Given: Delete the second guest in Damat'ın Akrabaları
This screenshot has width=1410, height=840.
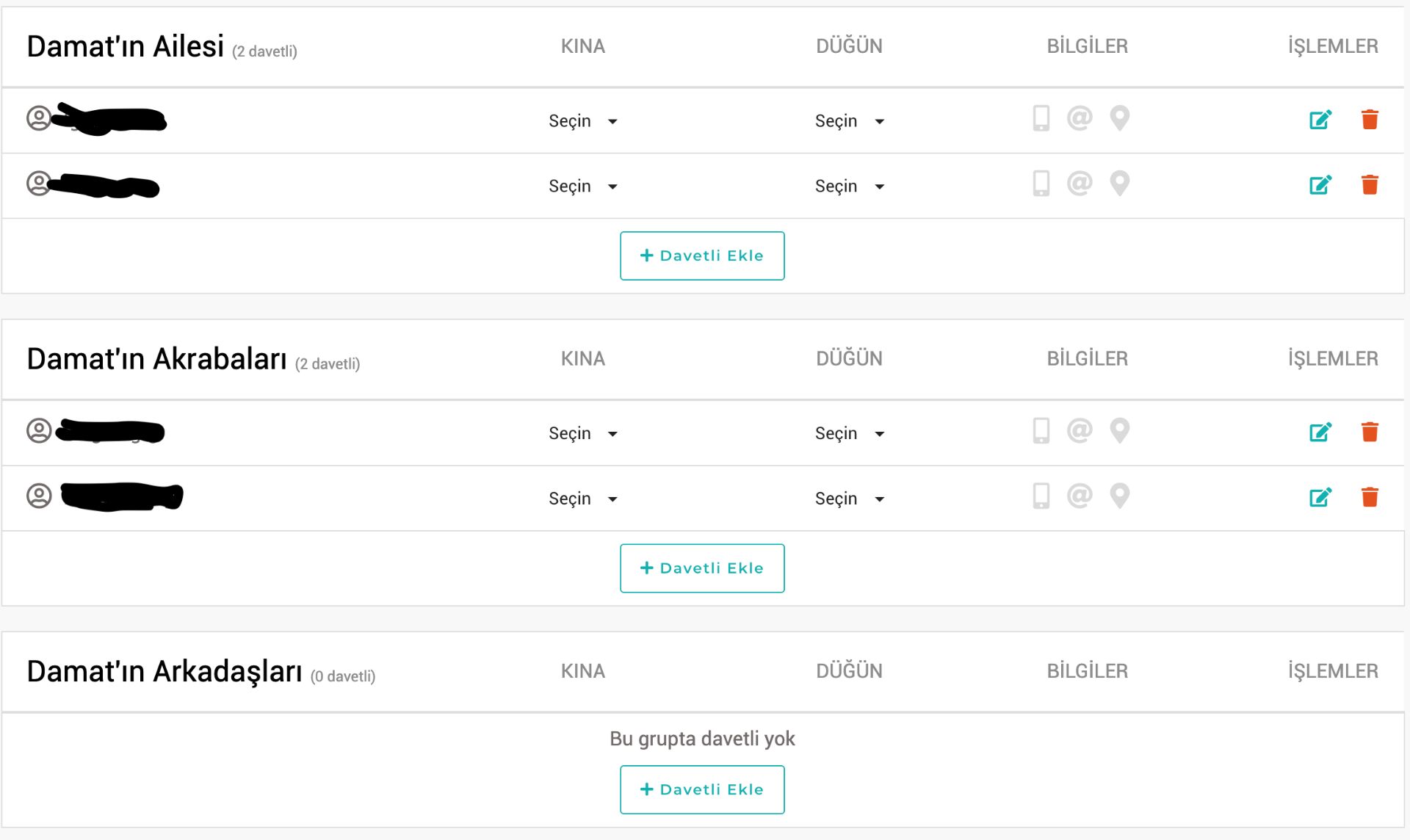Looking at the screenshot, I should [x=1370, y=498].
